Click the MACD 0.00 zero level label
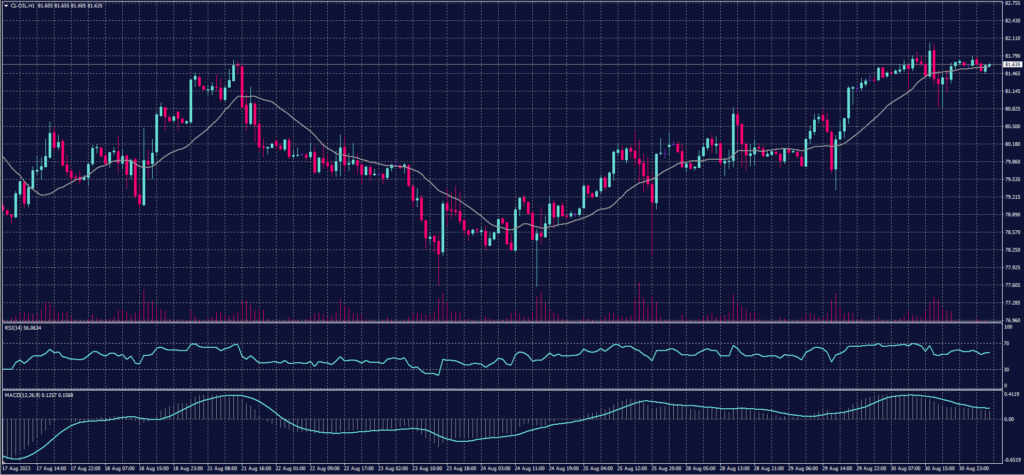The width and height of the screenshot is (1024, 475). pos(1007,419)
